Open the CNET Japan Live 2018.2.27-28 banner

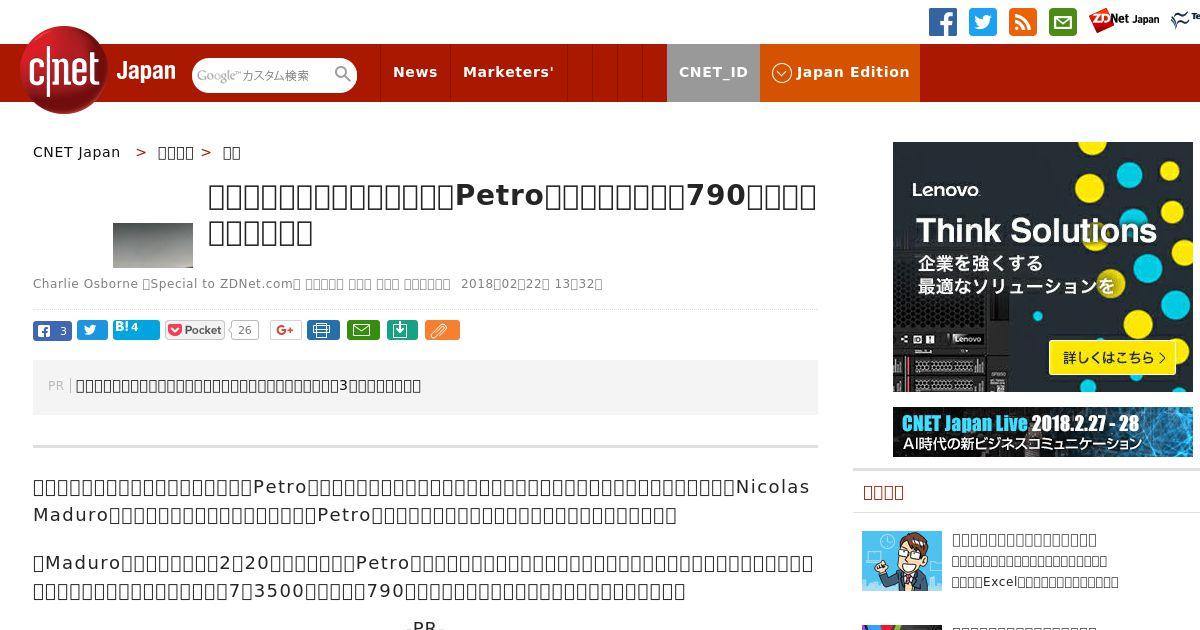[1043, 432]
